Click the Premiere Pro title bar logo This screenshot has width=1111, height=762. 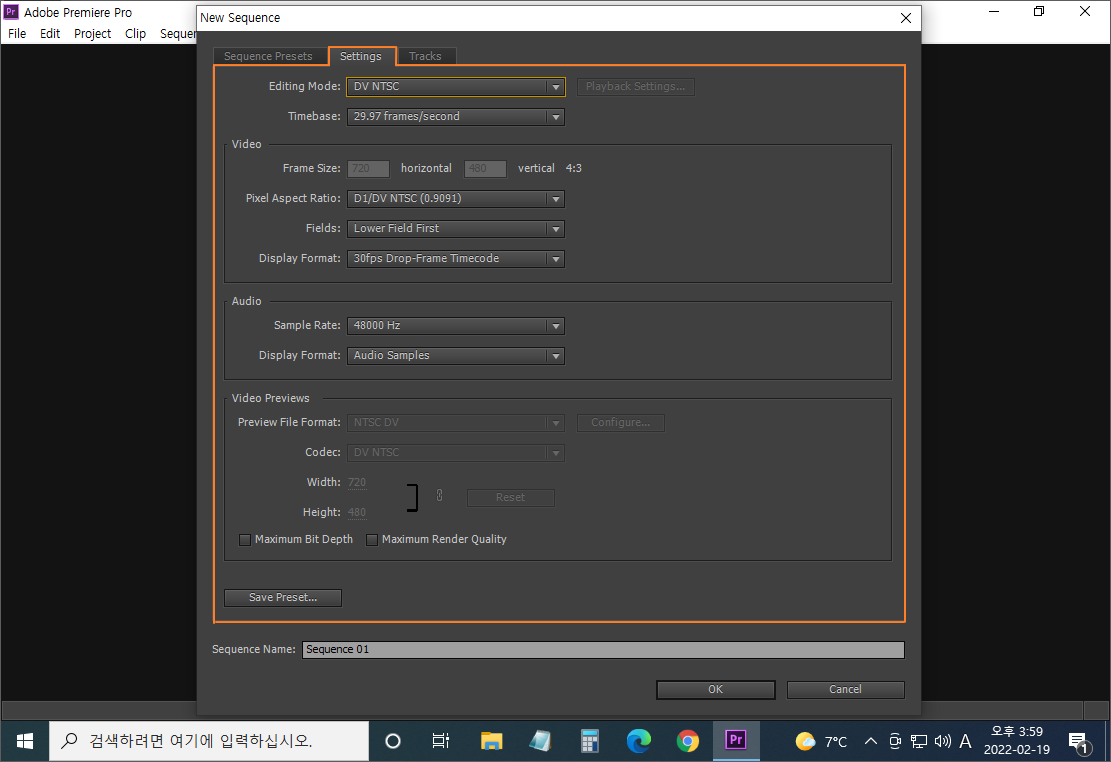point(11,12)
